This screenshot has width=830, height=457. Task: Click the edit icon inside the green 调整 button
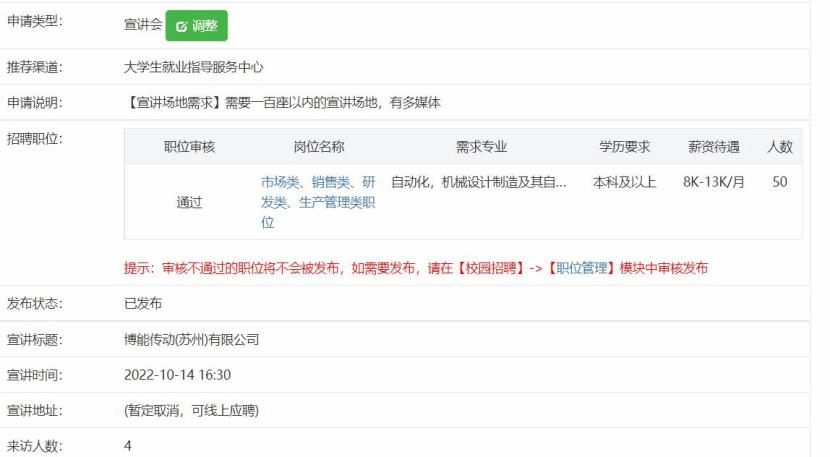coord(180,25)
